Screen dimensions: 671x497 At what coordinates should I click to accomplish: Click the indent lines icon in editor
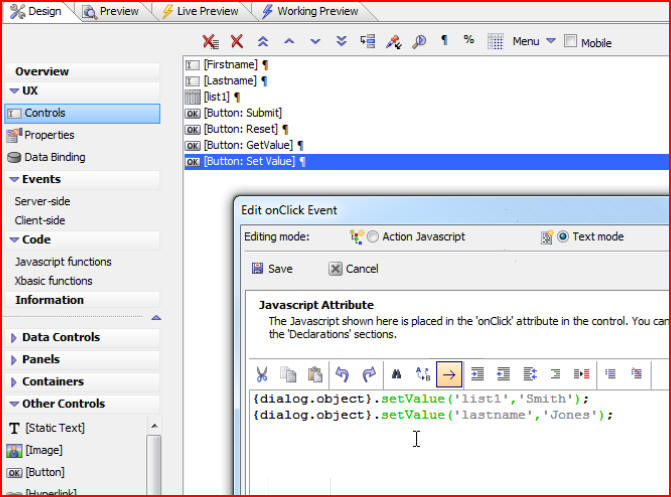(477, 374)
